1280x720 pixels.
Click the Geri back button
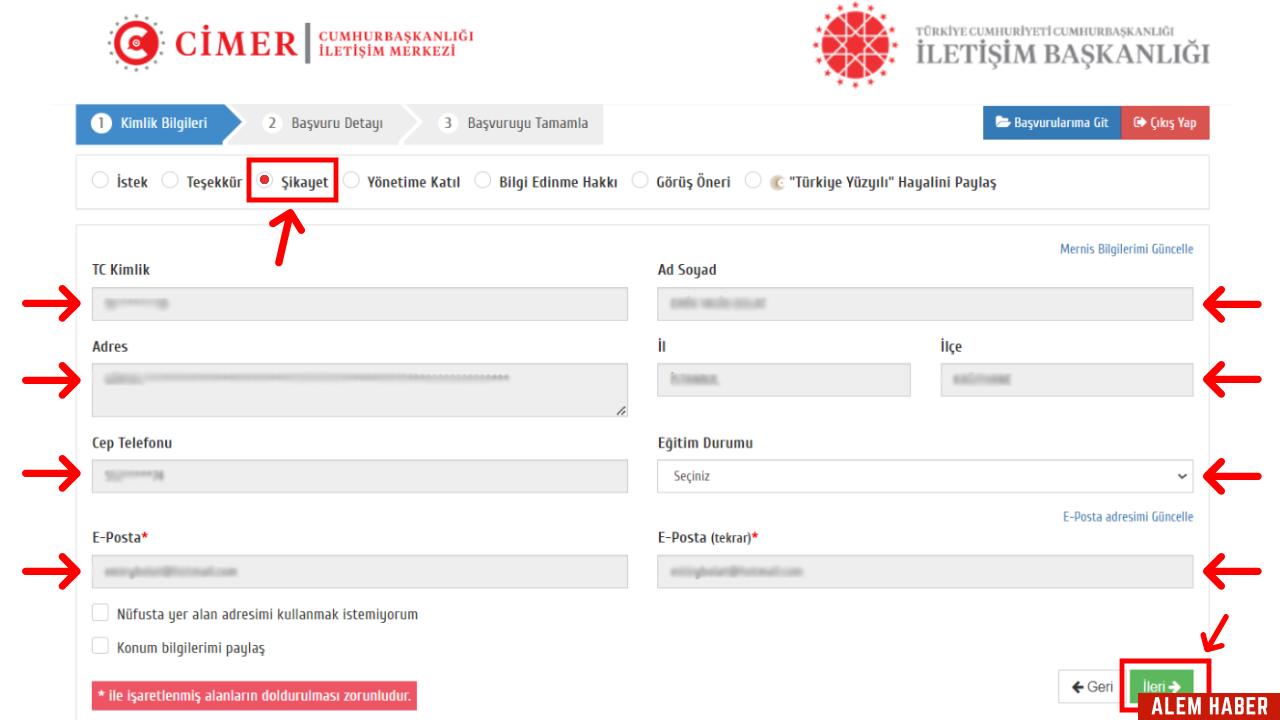click(x=1090, y=686)
